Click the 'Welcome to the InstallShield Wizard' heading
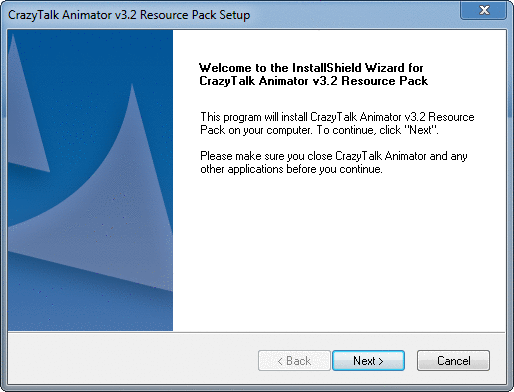This screenshot has width=514, height=392. [313, 74]
